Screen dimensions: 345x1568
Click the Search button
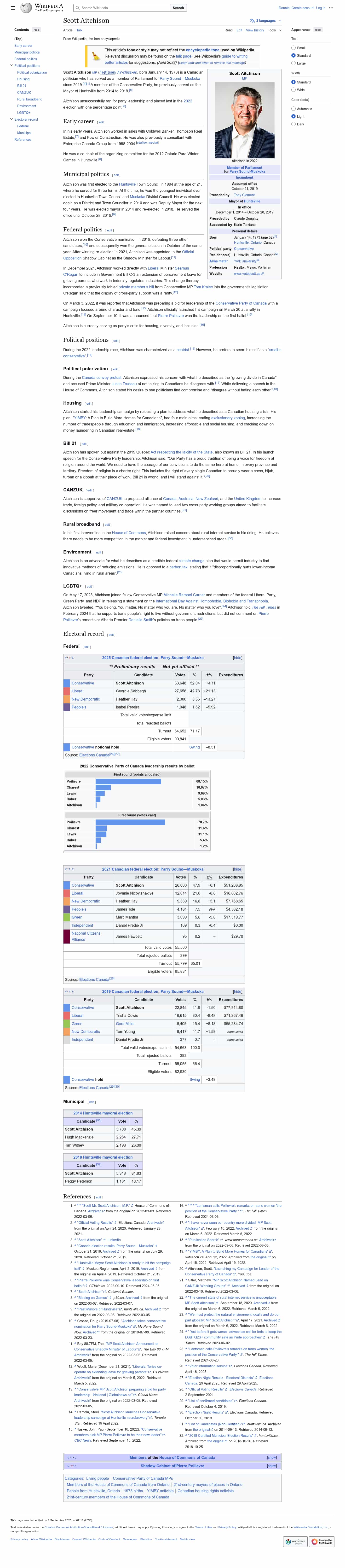coord(178,8)
